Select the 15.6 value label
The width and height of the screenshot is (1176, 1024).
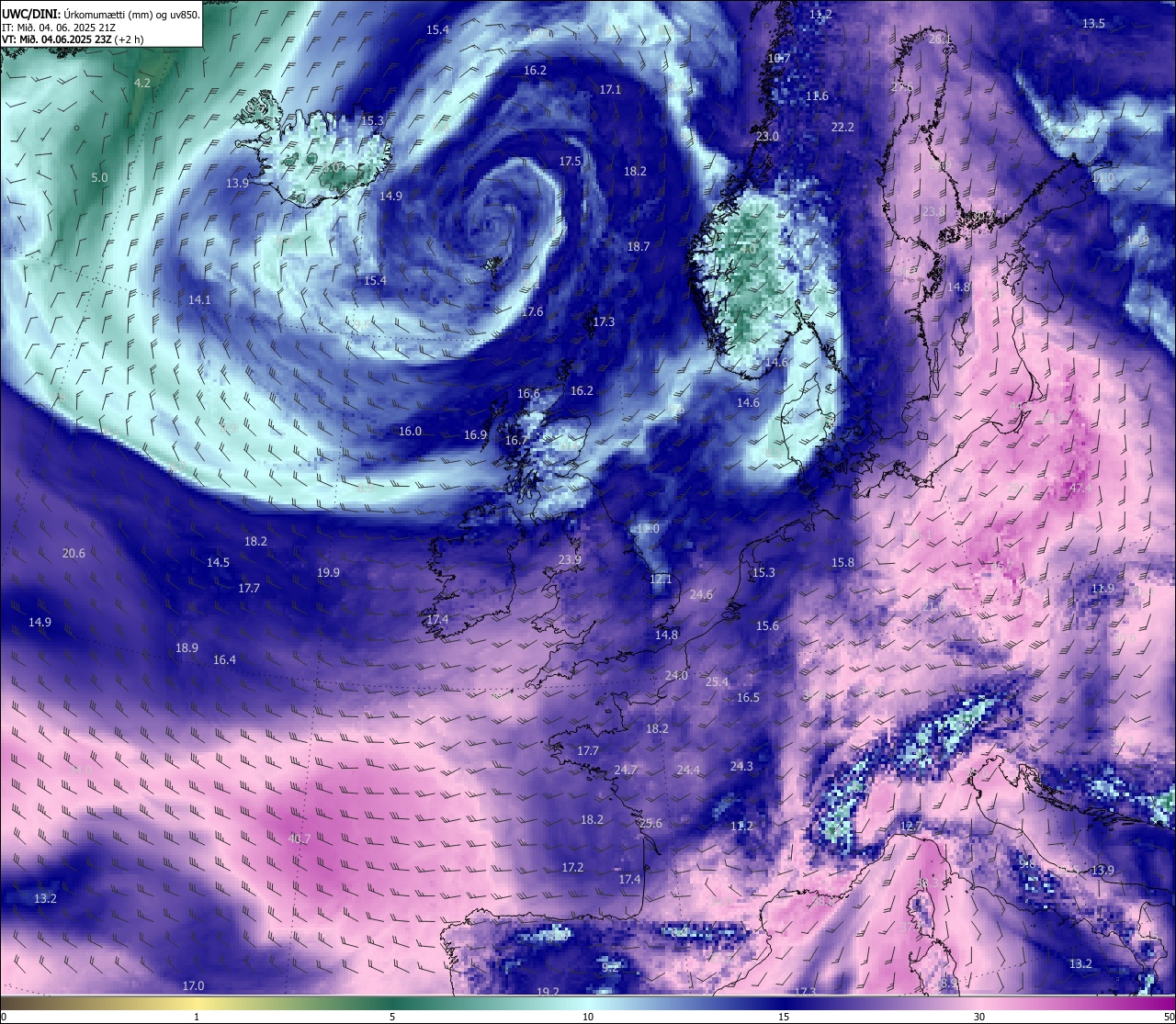coord(767,625)
